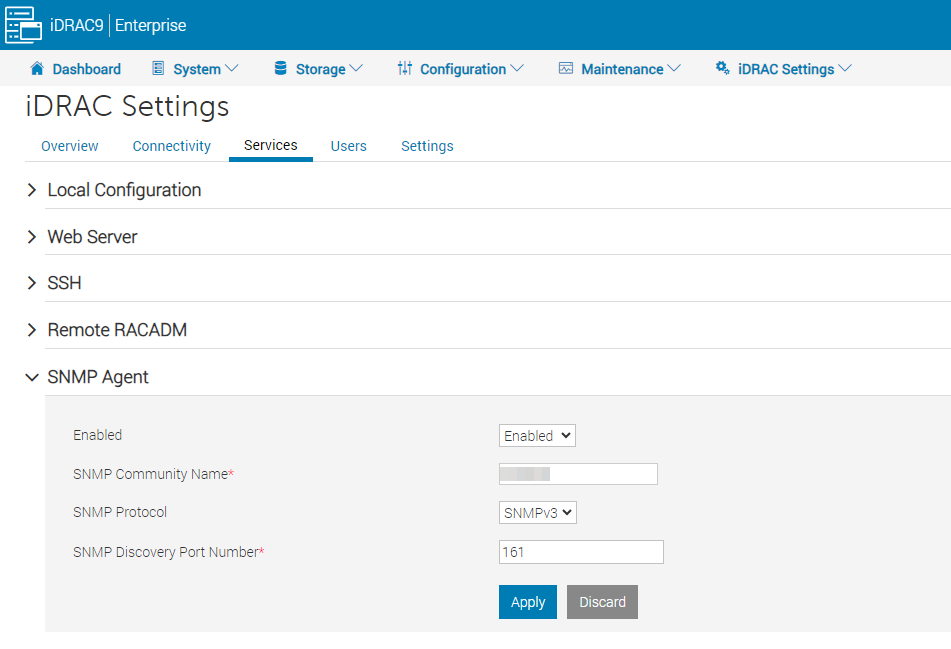
Task: Open the Configuration menu dropdown arrow
Action: (517, 69)
